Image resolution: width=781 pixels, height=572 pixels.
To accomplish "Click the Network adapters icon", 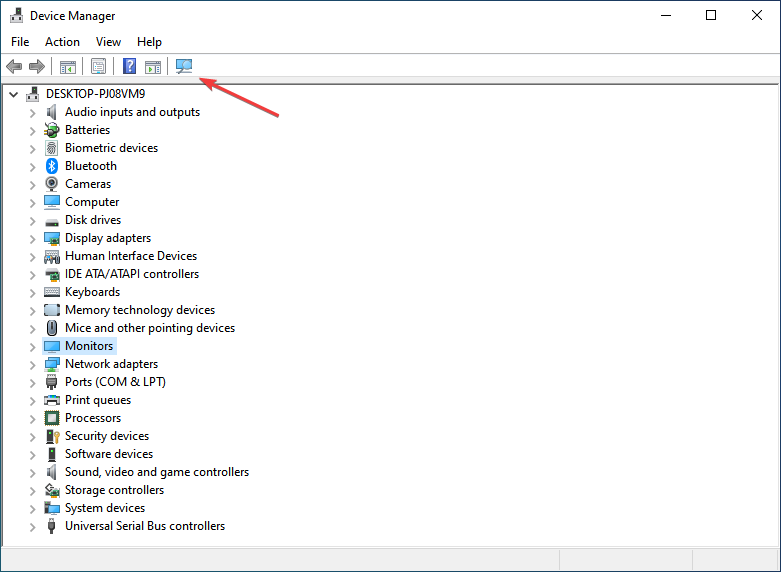I will pos(52,364).
